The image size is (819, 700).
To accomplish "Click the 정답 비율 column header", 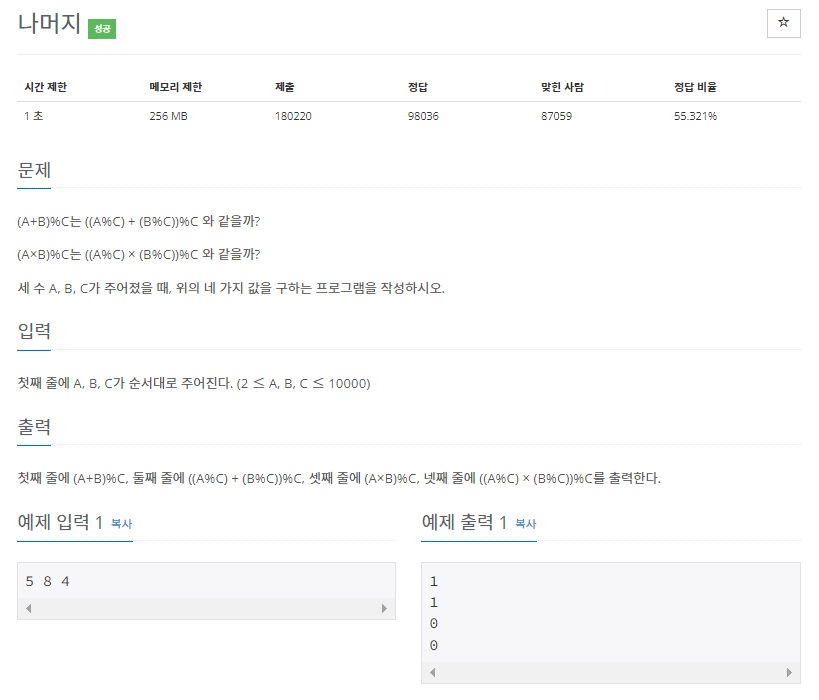I will pos(695,87).
